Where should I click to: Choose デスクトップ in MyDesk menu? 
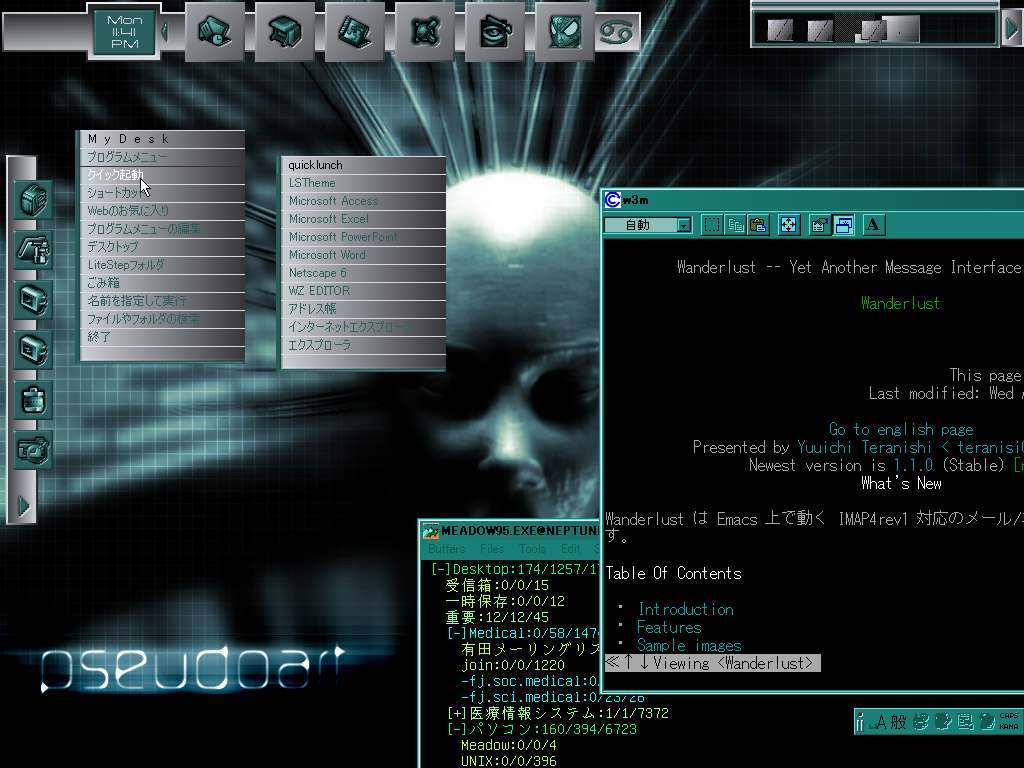pyautogui.click(x=162, y=247)
